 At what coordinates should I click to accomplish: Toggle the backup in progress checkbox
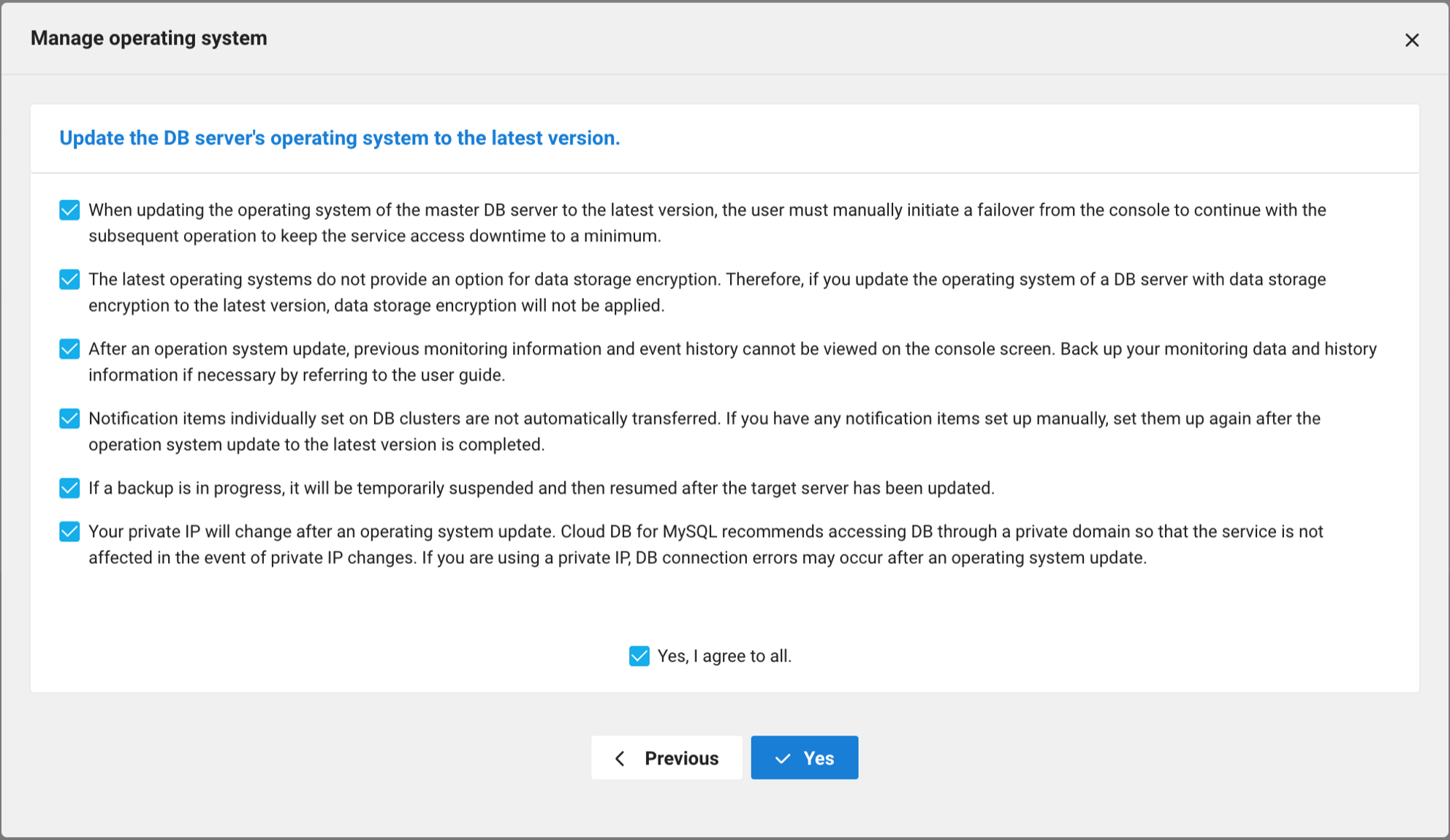click(x=69, y=488)
